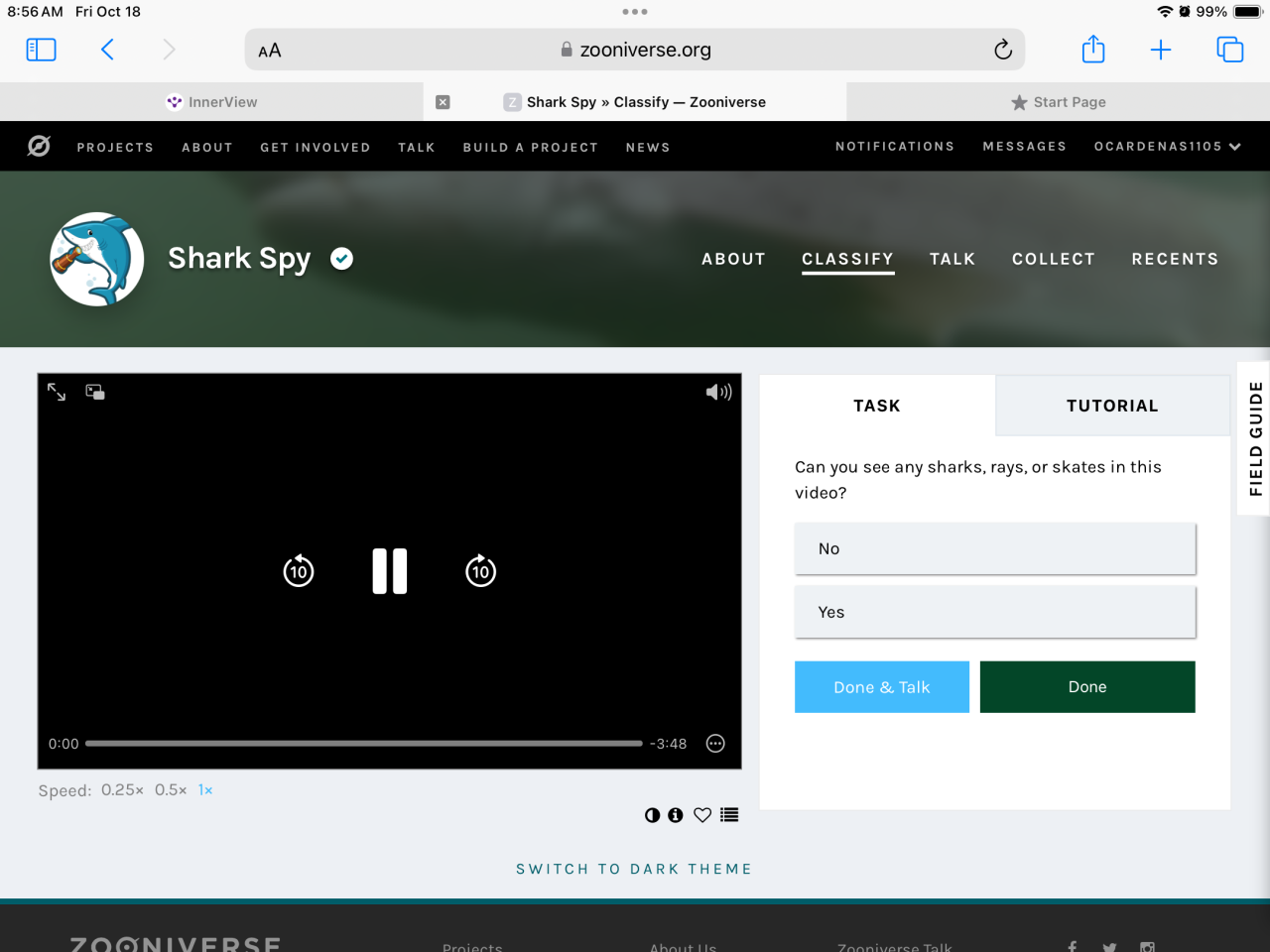The width and height of the screenshot is (1270, 952).
Task: Open the Recents project tab
Action: [1175, 259]
